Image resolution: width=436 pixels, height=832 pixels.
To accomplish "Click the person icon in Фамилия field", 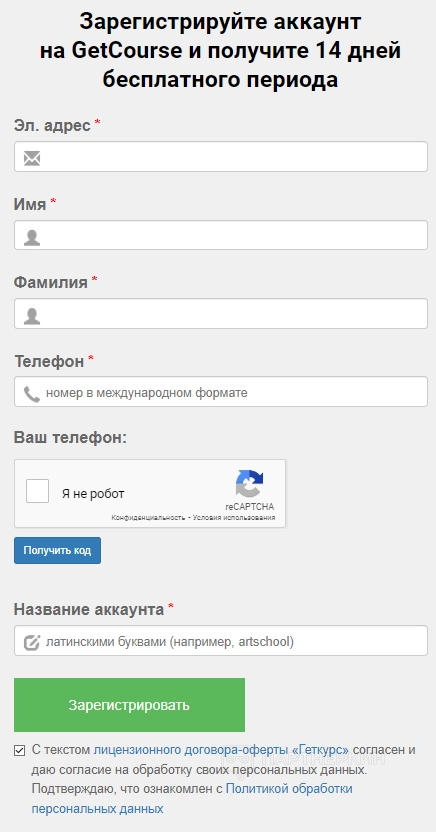I will tap(32, 316).
